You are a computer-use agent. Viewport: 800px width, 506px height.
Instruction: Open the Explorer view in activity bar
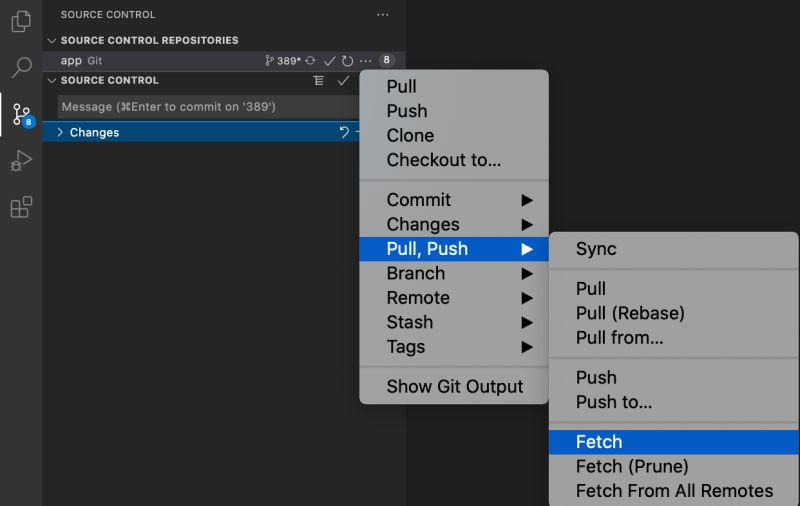(x=21, y=21)
